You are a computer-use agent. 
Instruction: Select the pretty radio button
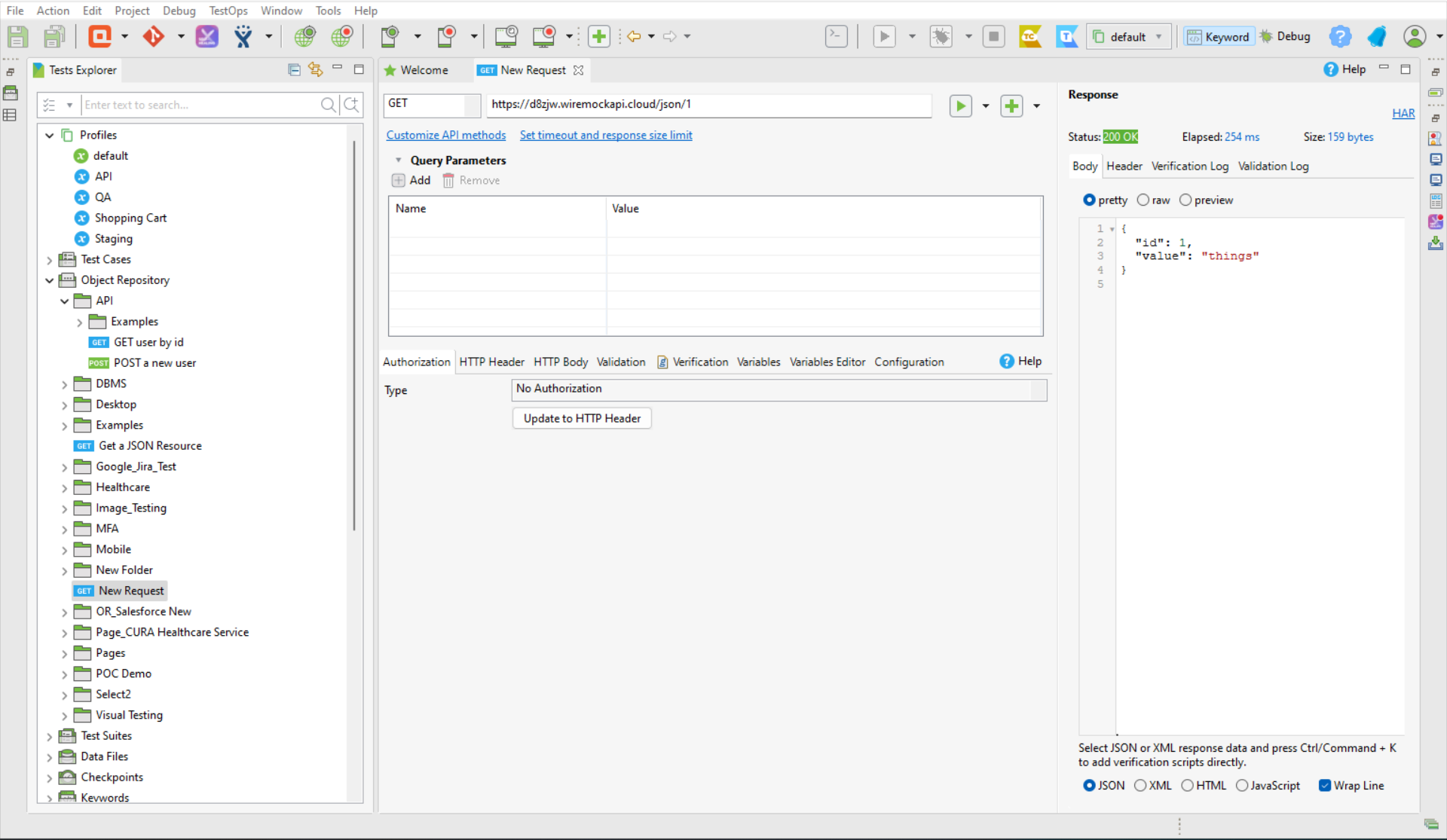(x=1089, y=200)
